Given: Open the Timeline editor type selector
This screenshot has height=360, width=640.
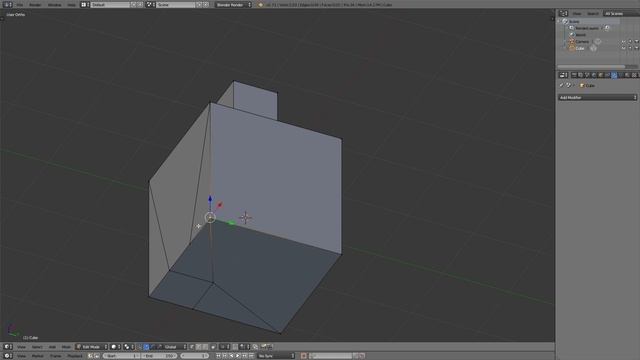Looking at the screenshot, I should tap(8, 356).
